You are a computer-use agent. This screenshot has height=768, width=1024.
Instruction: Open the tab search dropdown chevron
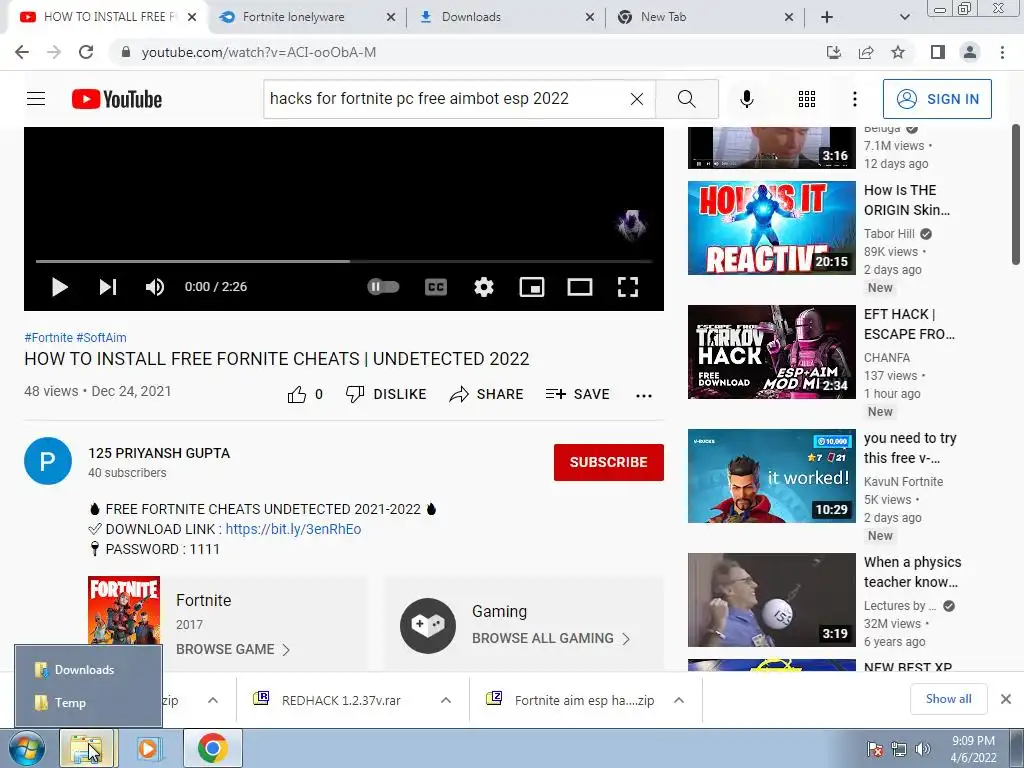(x=904, y=18)
